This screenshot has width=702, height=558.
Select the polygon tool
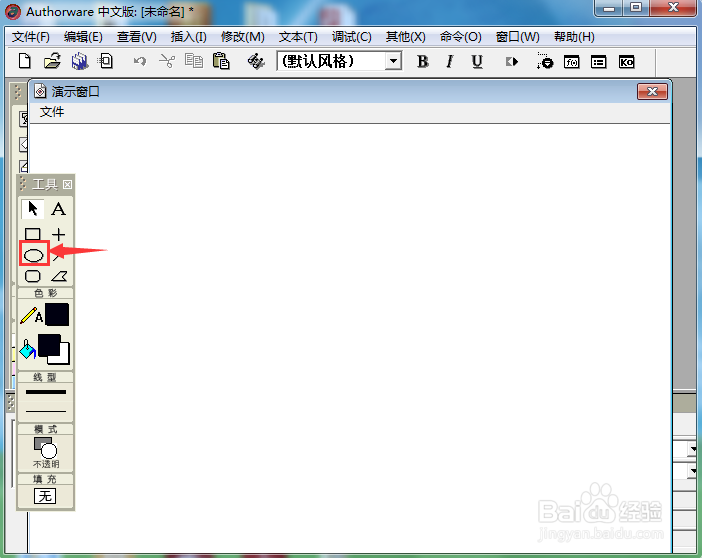click(x=59, y=276)
